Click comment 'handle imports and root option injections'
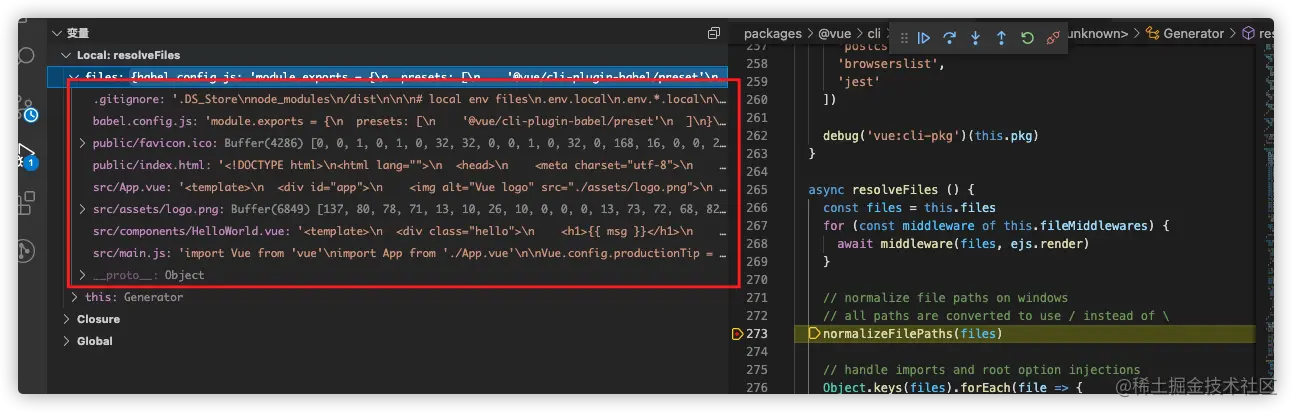1292x412 pixels. (982, 369)
